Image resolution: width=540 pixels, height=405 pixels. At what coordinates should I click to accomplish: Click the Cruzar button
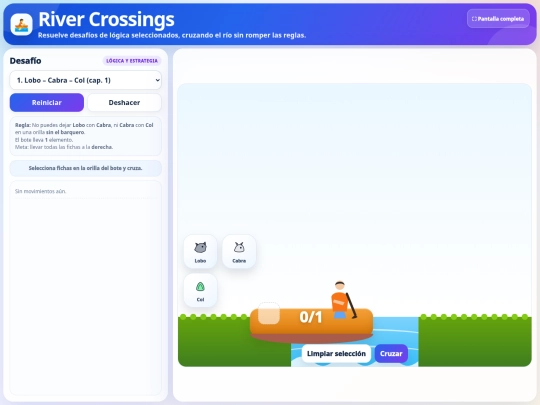391,354
